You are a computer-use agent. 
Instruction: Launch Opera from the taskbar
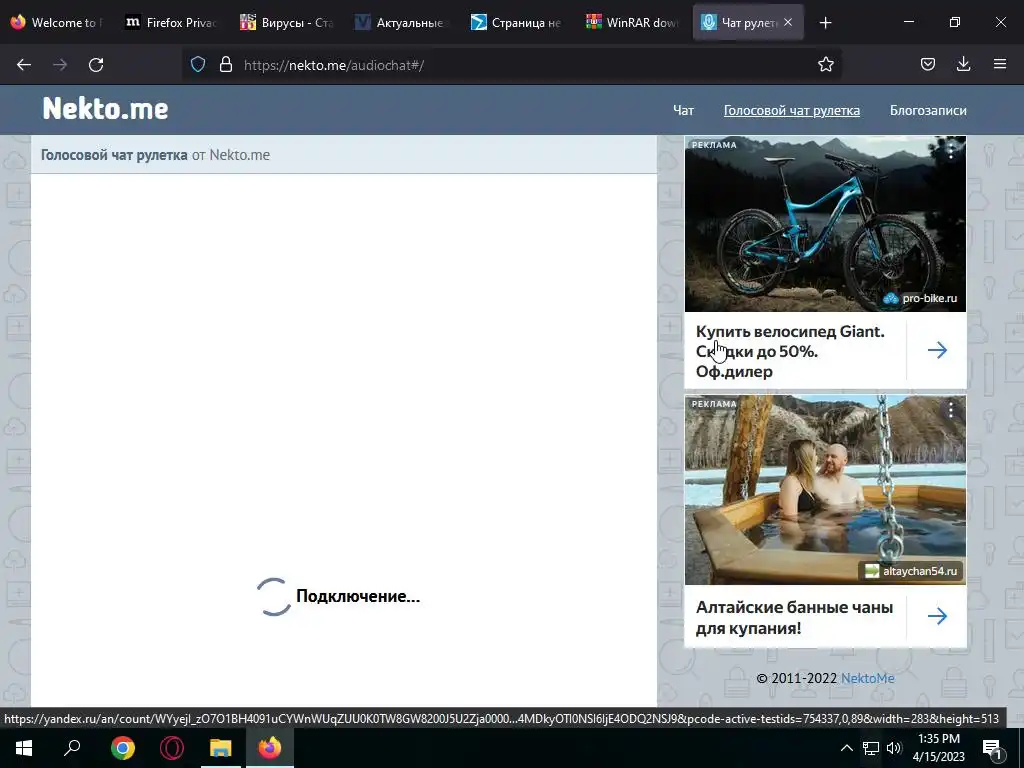[172, 748]
